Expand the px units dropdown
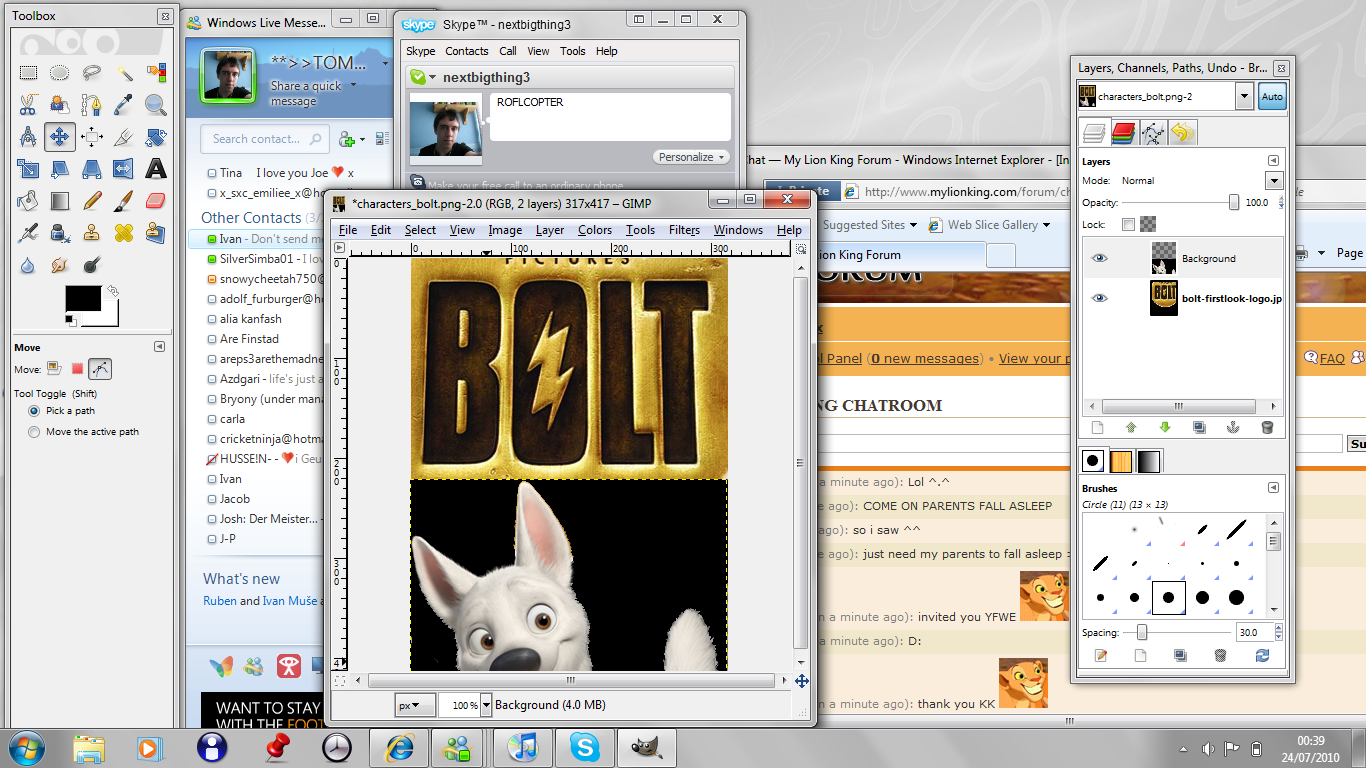Image resolution: width=1366 pixels, height=768 pixels. [414, 705]
